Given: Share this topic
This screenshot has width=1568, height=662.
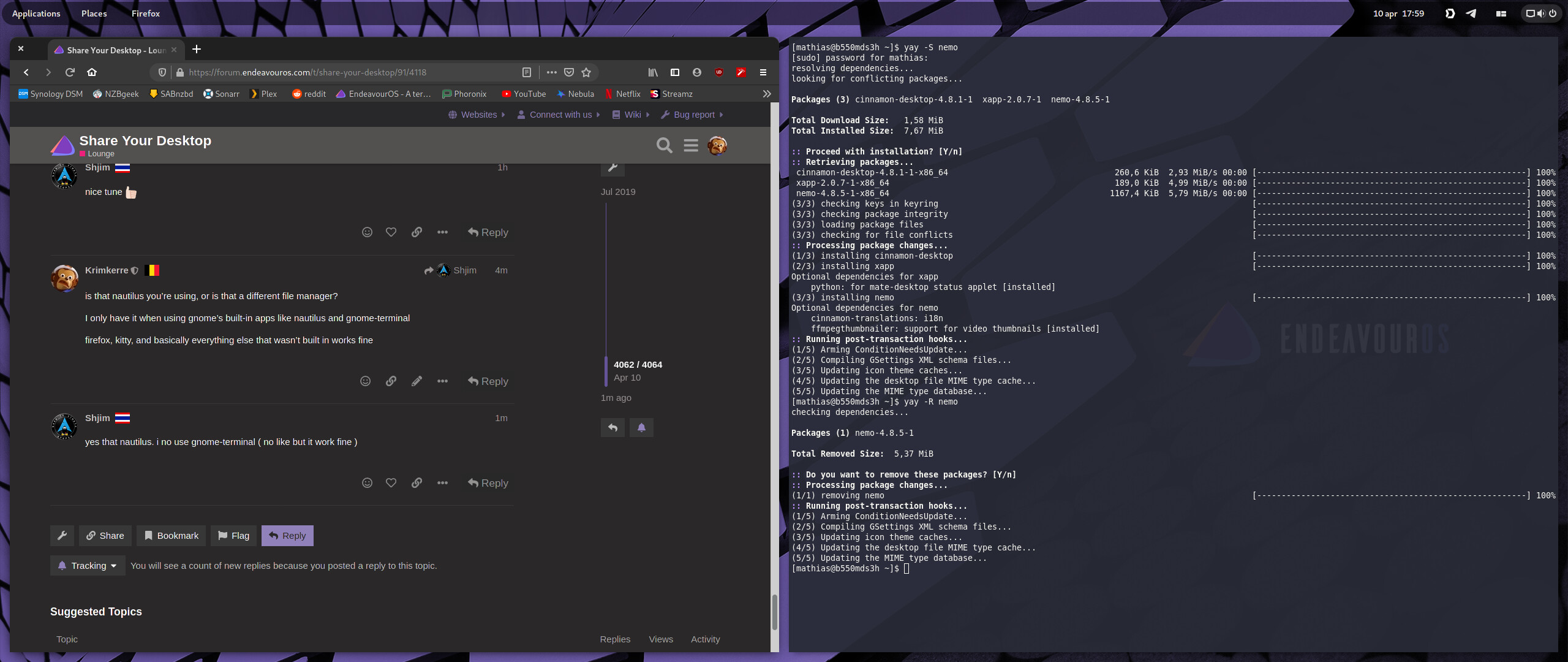Looking at the screenshot, I should pyautogui.click(x=105, y=536).
